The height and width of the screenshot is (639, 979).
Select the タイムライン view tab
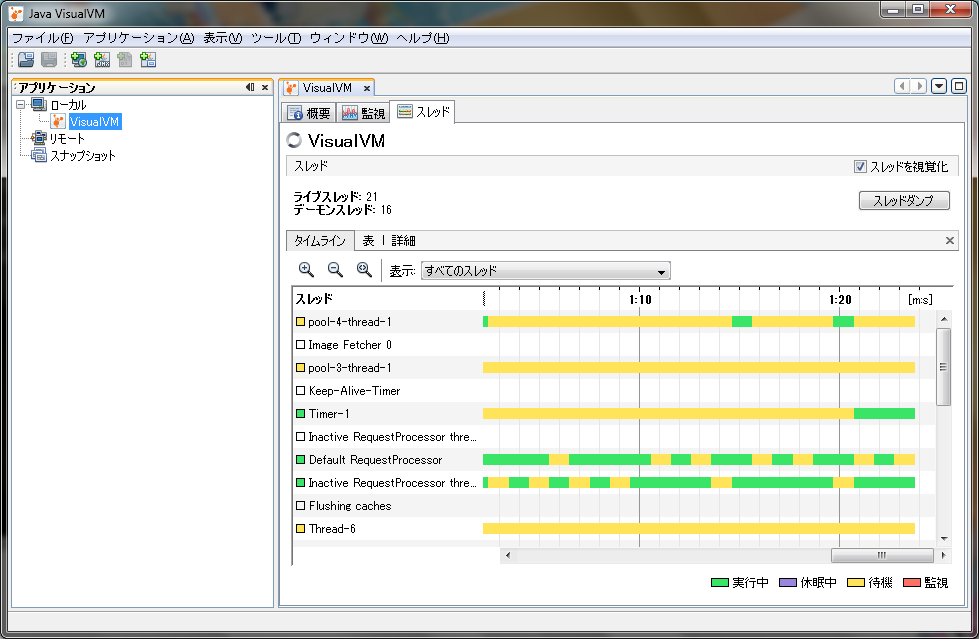click(320, 240)
